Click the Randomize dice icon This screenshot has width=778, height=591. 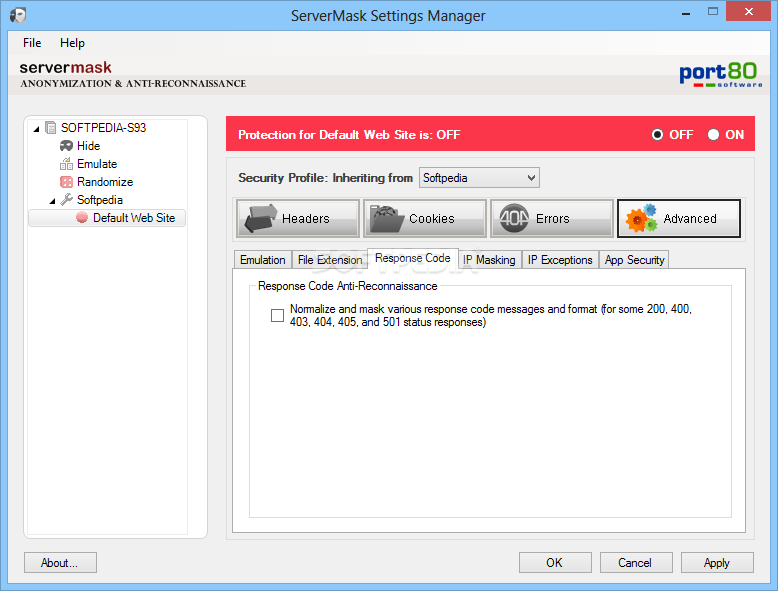[66, 182]
